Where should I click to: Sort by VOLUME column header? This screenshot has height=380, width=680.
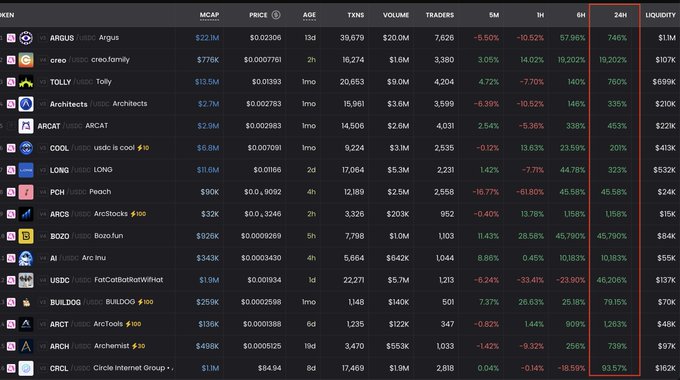pos(396,15)
